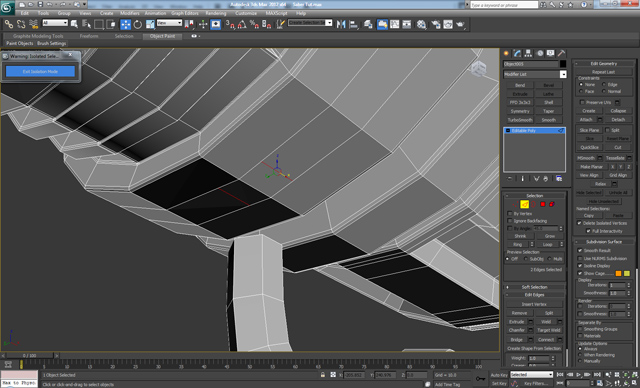Enable Ignore Backfacing checkbox
640x388 pixels.
pyautogui.click(x=510, y=221)
